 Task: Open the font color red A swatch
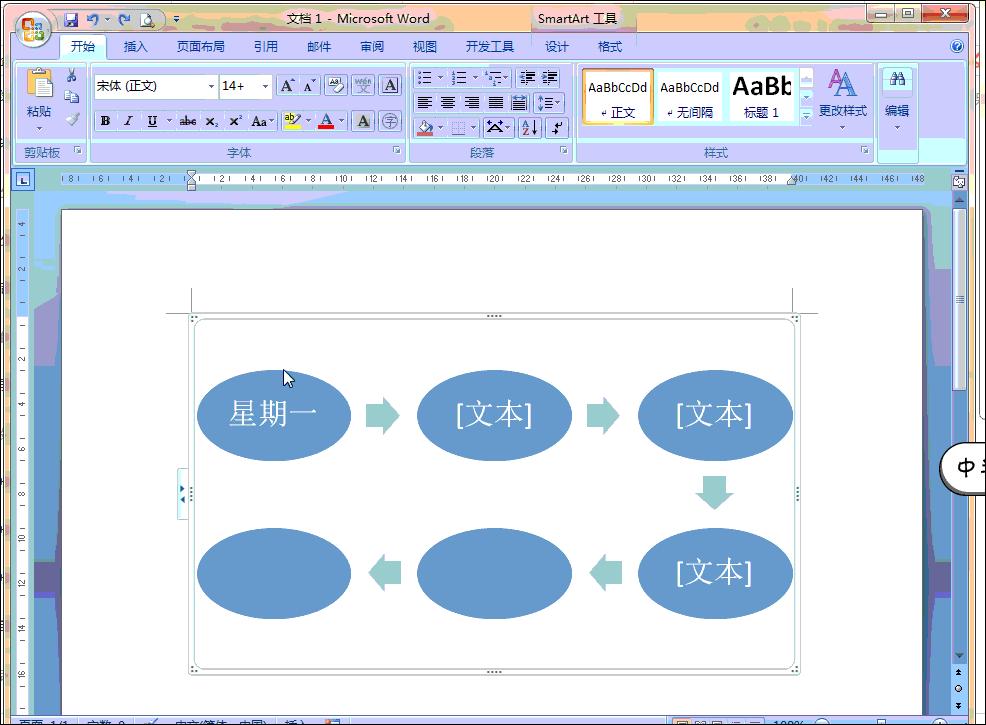(x=326, y=121)
